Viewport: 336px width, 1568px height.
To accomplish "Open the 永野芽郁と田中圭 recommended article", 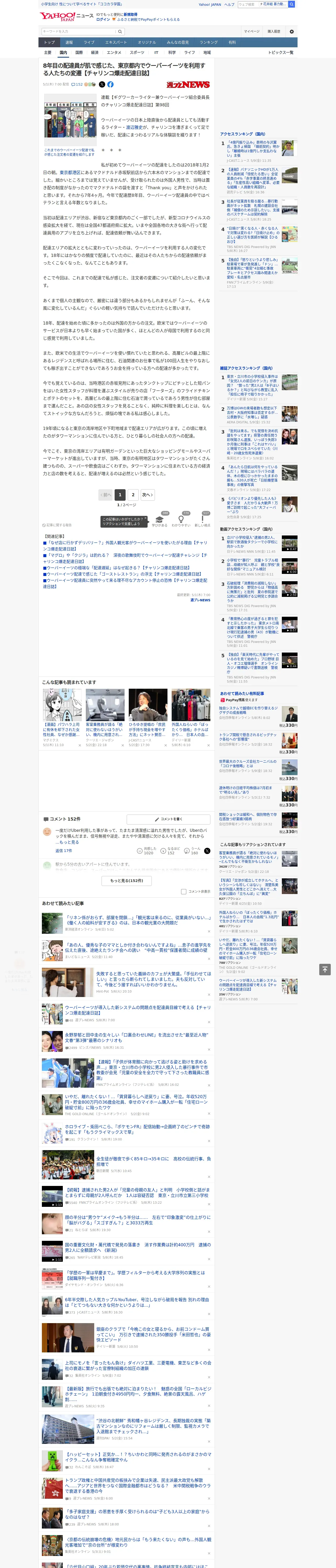I will pyautogui.click(x=137, y=1037).
